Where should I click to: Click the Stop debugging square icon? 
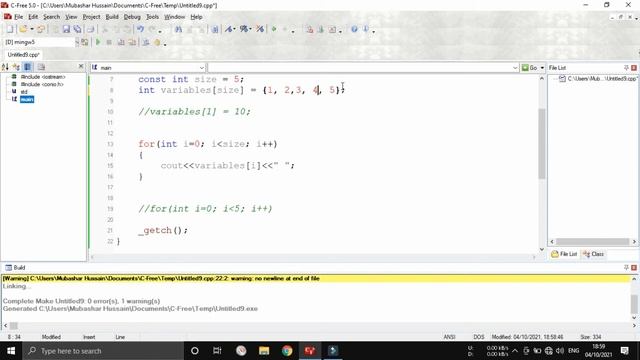109,42
